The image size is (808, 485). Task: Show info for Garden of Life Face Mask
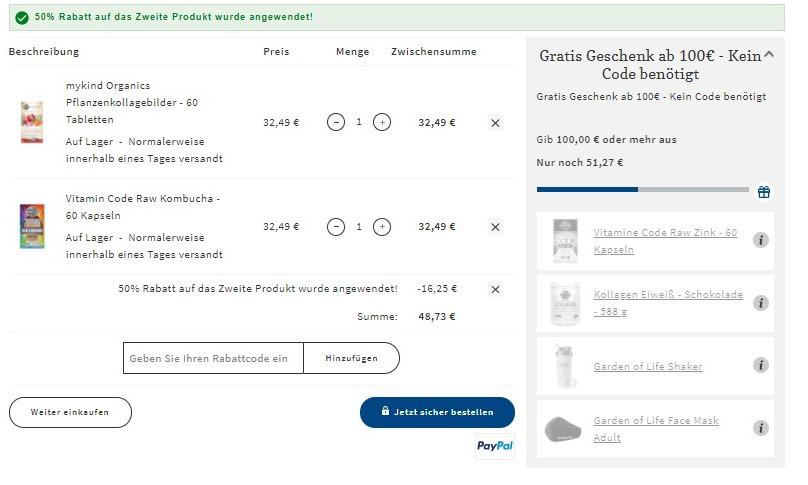pyautogui.click(x=760, y=428)
